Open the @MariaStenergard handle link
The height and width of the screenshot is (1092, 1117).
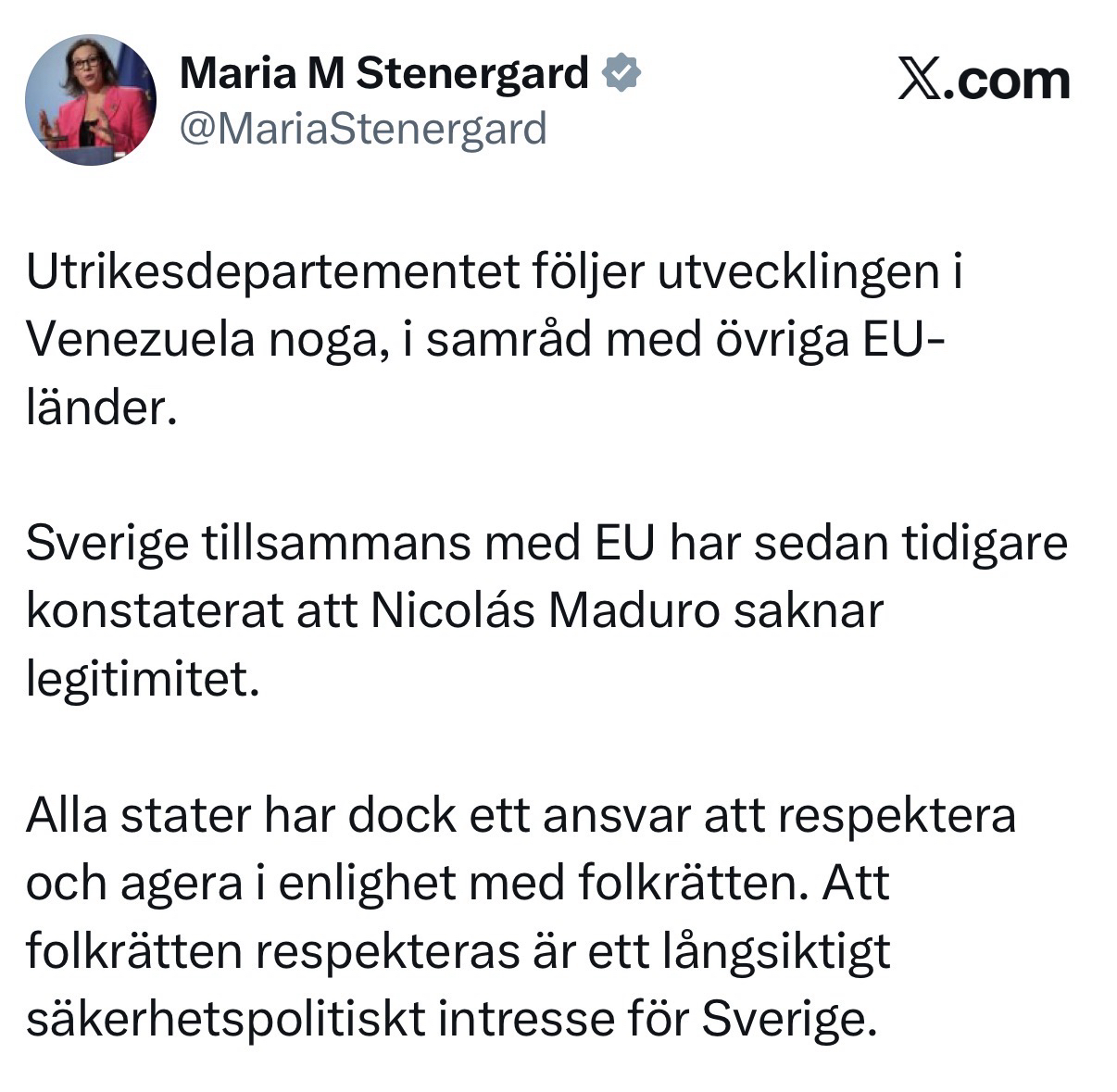tap(362, 129)
